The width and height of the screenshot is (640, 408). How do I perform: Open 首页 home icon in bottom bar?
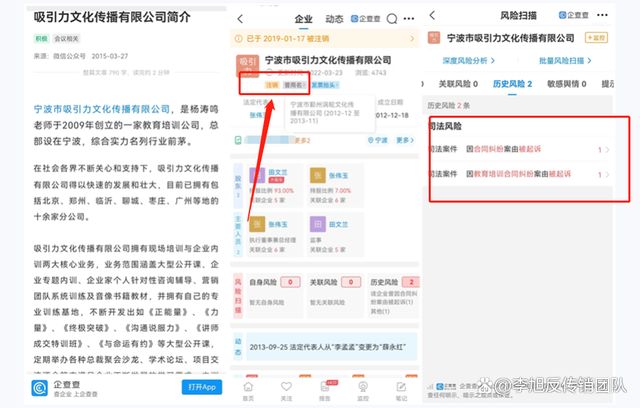pos(248,391)
